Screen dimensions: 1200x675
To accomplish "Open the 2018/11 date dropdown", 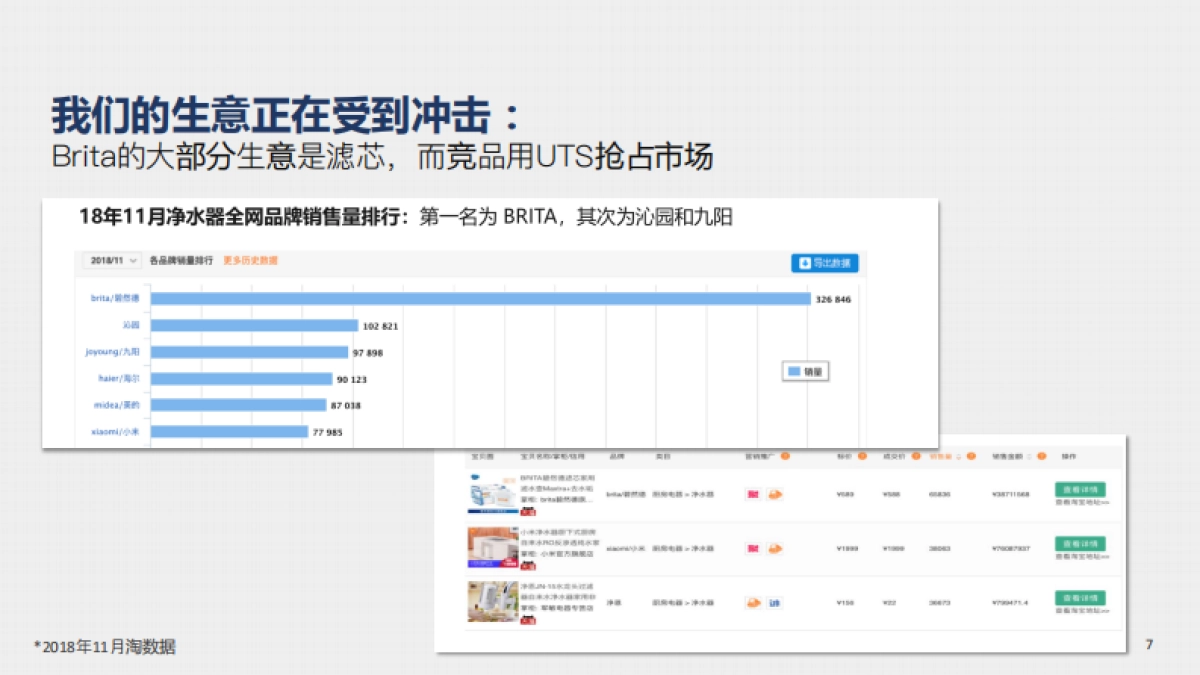I will tap(113, 261).
